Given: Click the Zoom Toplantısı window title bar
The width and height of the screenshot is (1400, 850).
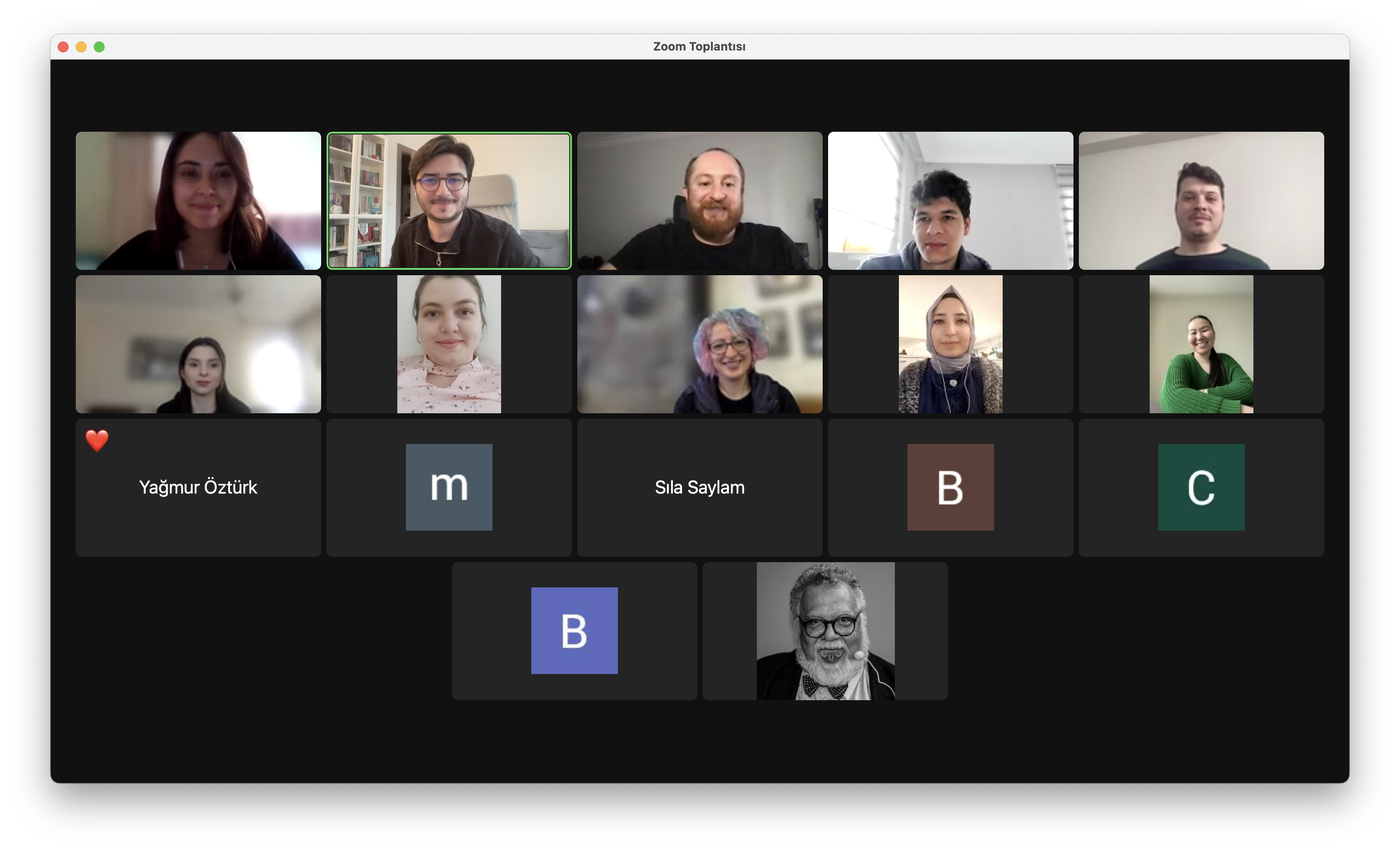Looking at the screenshot, I should pyautogui.click(x=699, y=46).
